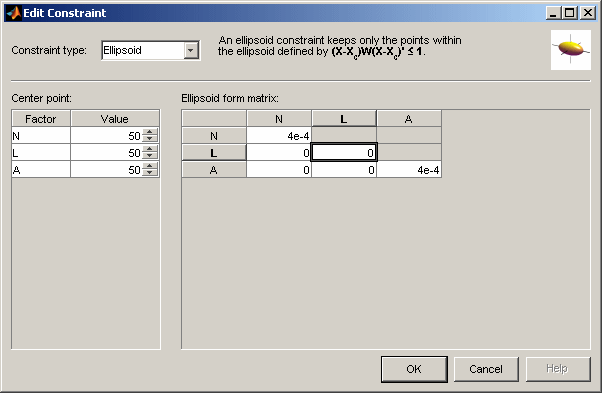The width and height of the screenshot is (602, 393).
Task: Click the L center value field
Action: click(x=107, y=153)
